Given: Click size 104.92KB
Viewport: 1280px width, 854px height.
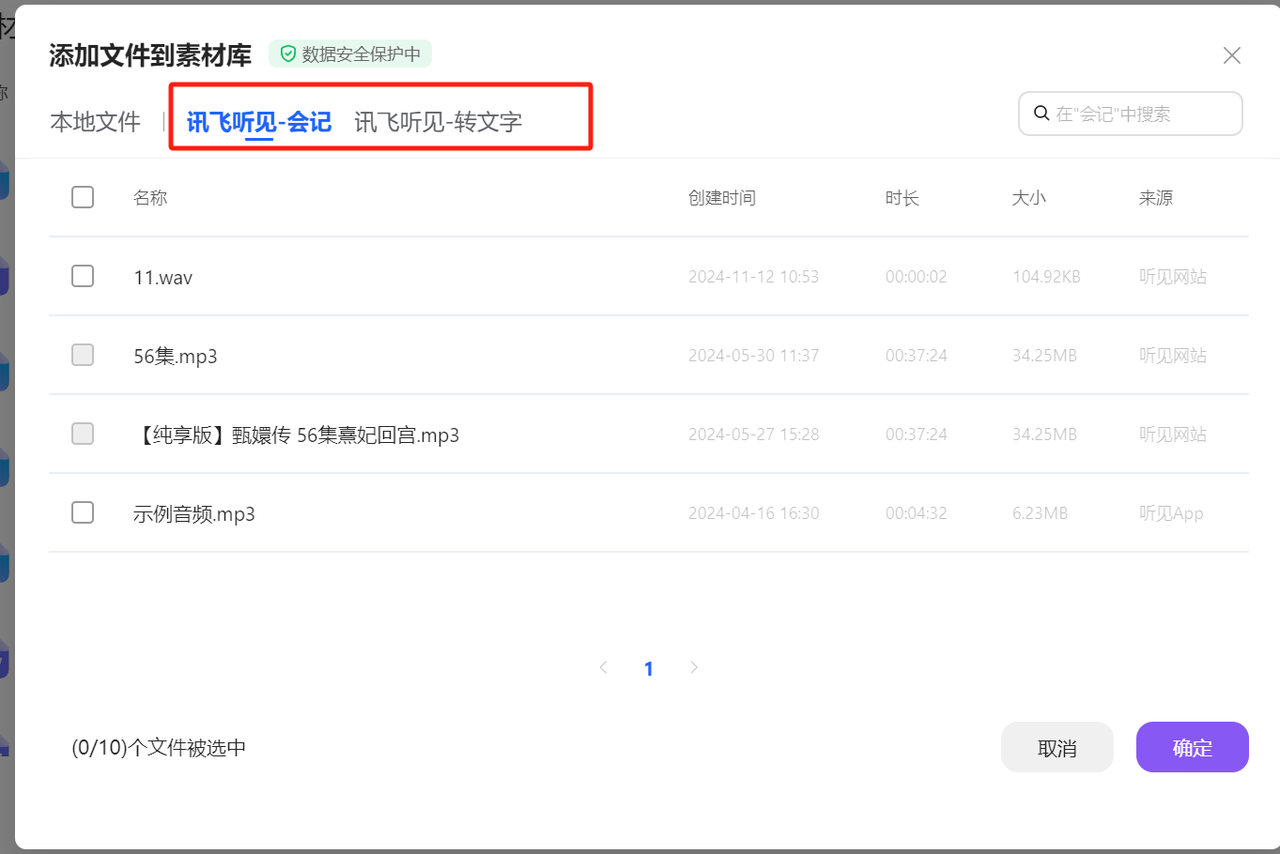Looking at the screenshot, I should pos(1046,277).
